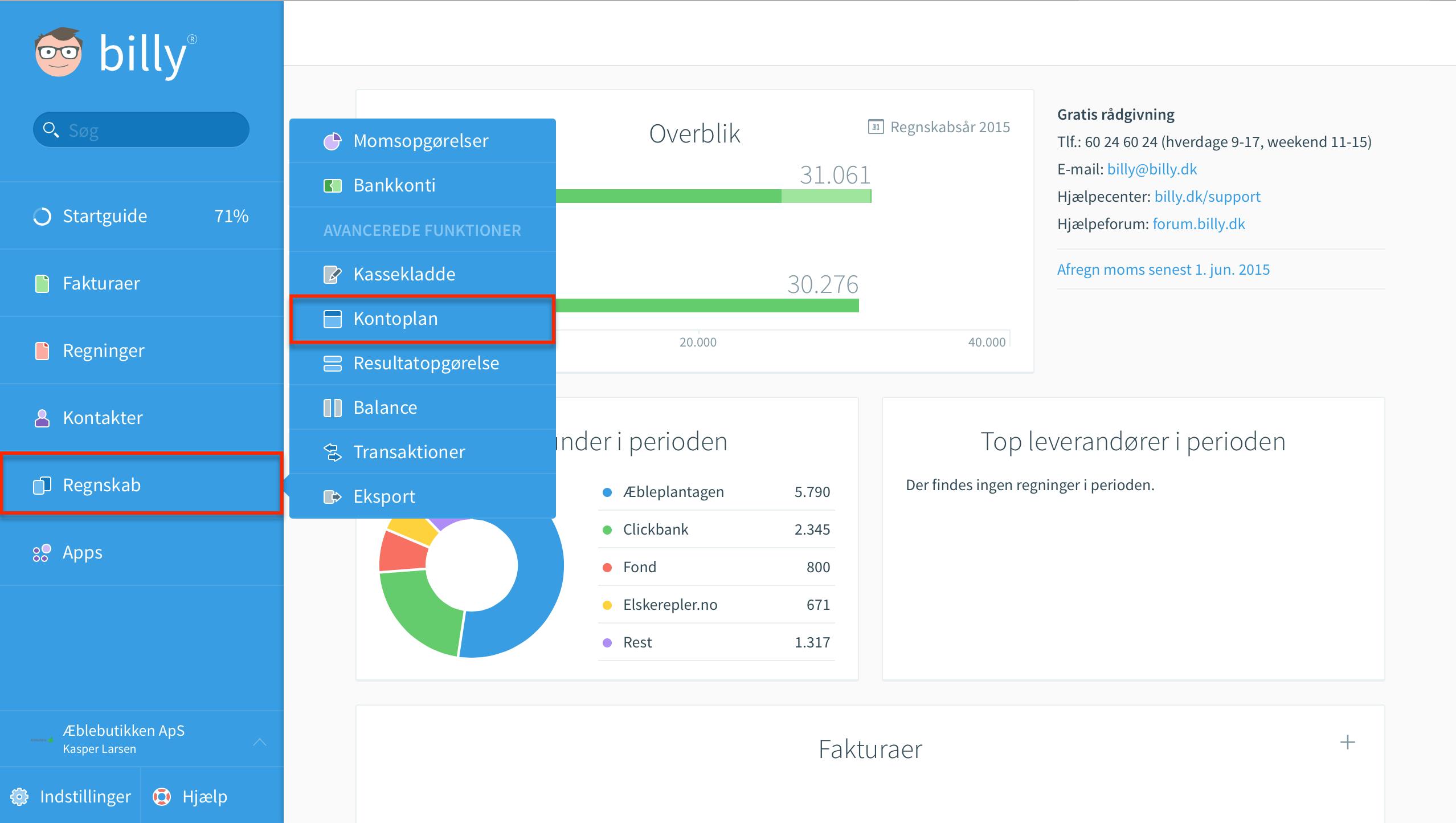Click the Kontakter person icon
The image size is (1456, 823).
42,418
